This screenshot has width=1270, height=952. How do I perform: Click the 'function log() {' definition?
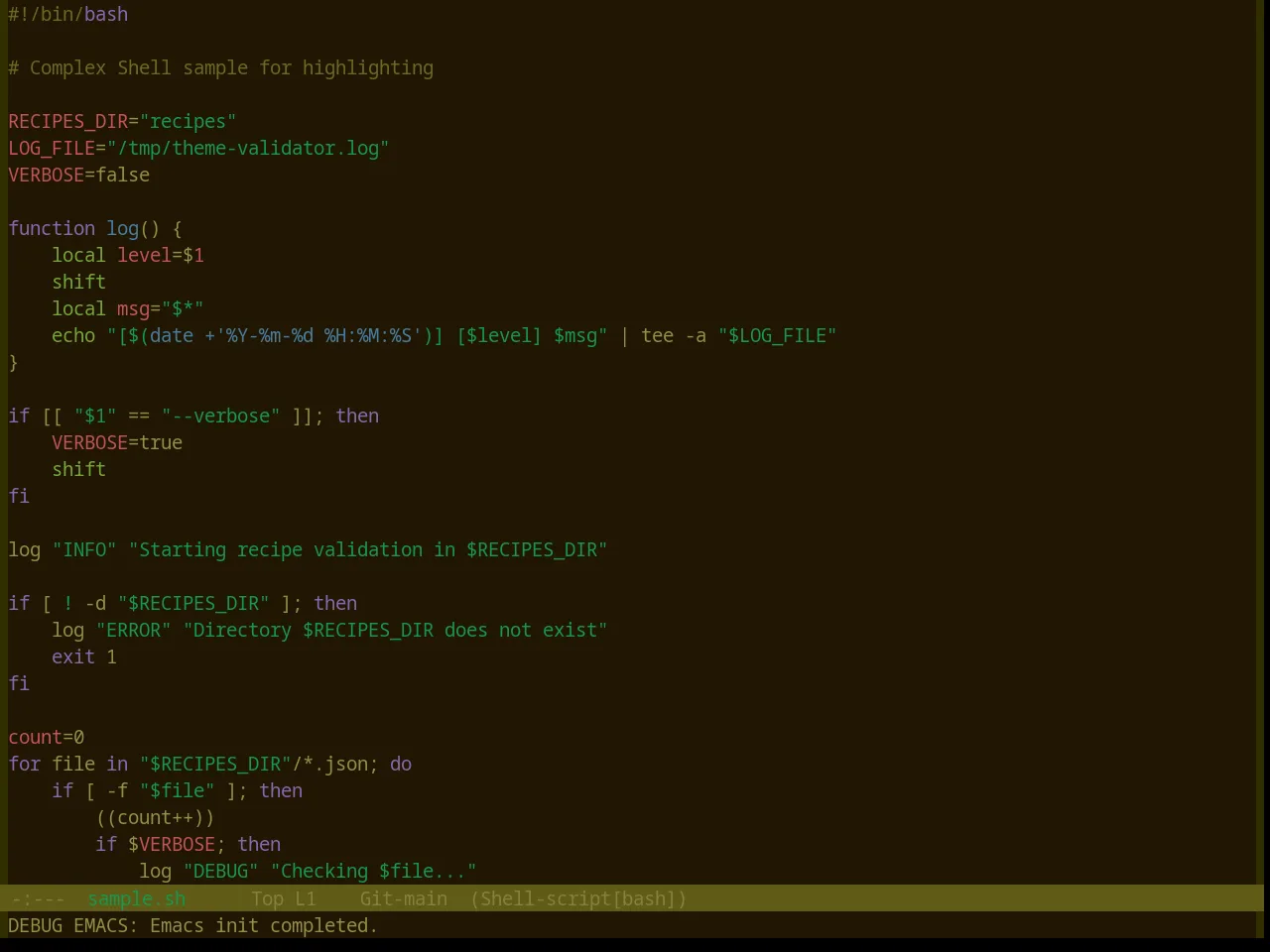95,228
